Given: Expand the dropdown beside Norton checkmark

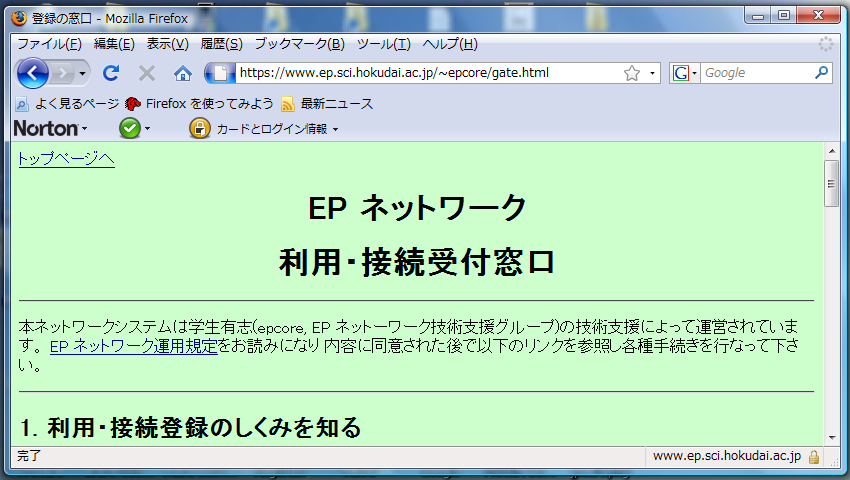Looking at the screenshot, I should [x=147, y=129].
